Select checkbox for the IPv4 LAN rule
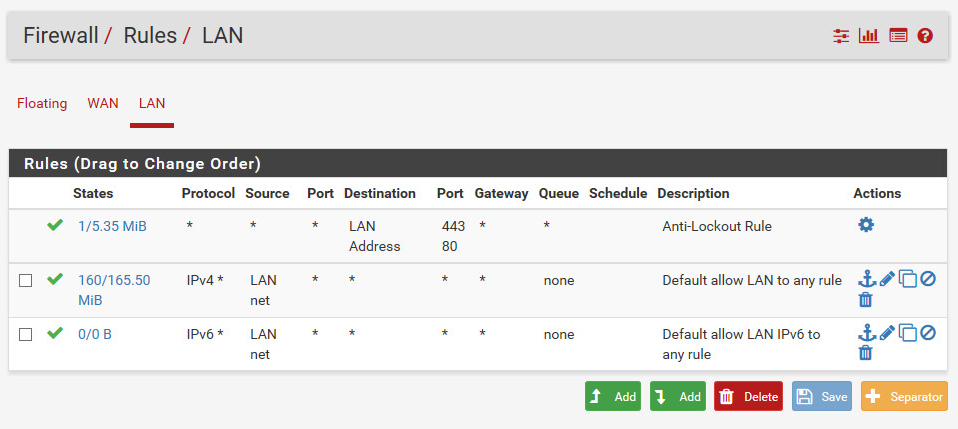 coord(25,280)
